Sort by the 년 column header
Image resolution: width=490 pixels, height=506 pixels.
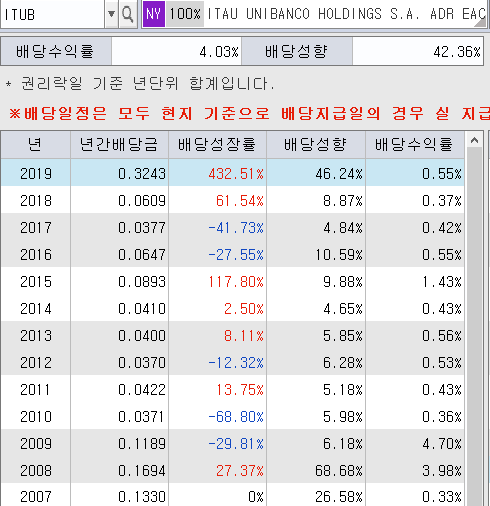(x=35, y=145)
